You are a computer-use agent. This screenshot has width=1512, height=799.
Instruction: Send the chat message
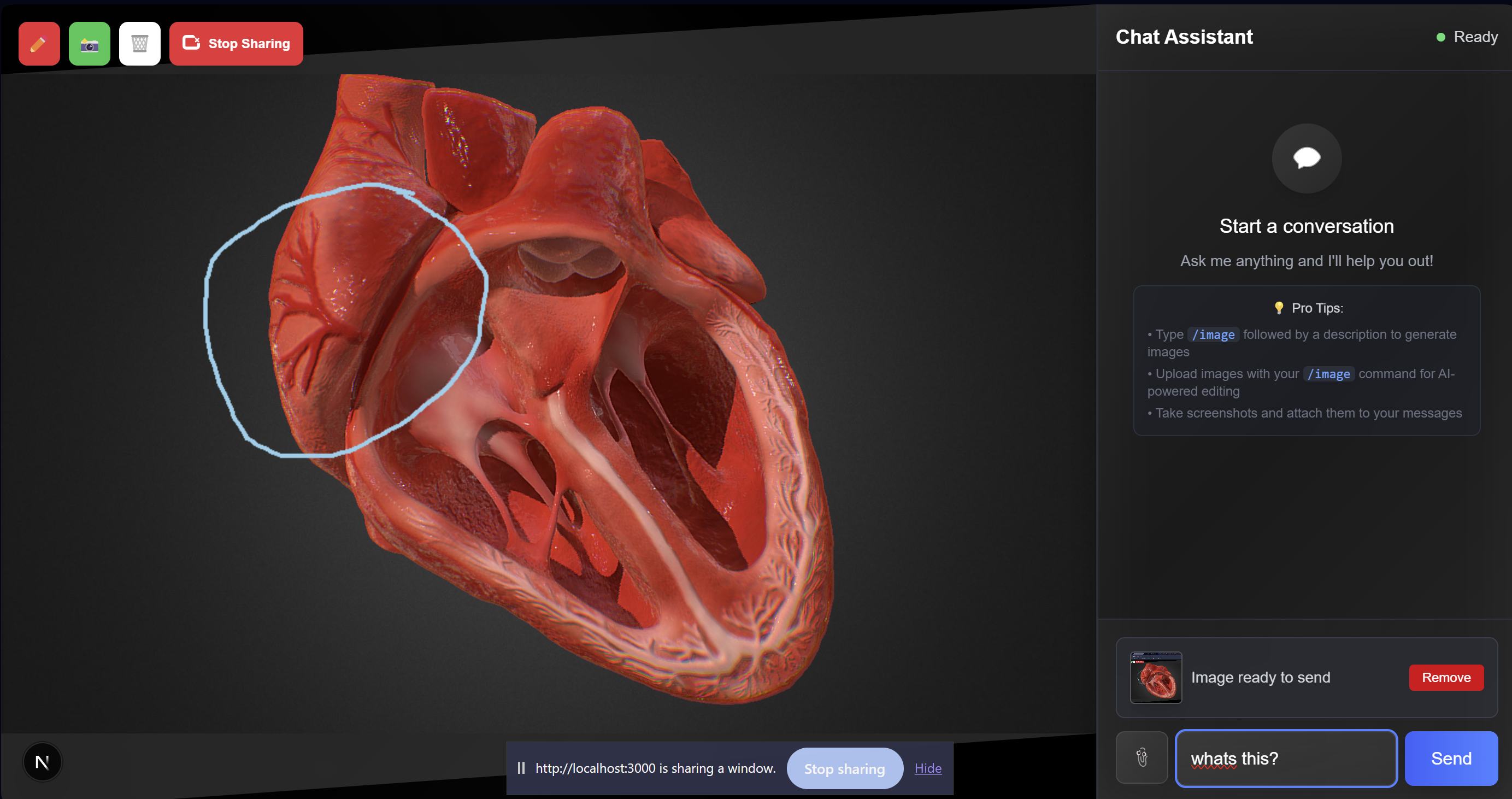pyautogui.click(x=1450, y=758)
